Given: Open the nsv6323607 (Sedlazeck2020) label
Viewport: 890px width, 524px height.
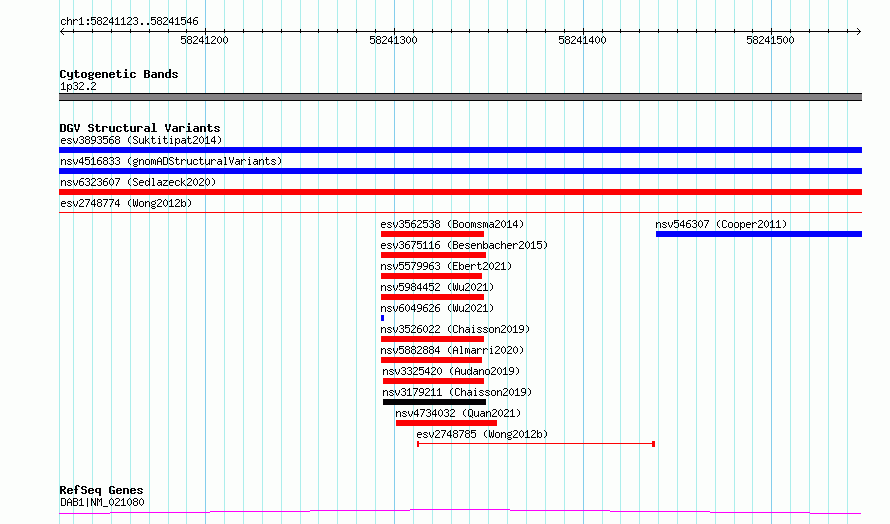Looking at the screenshot, I should coord(138,182).
